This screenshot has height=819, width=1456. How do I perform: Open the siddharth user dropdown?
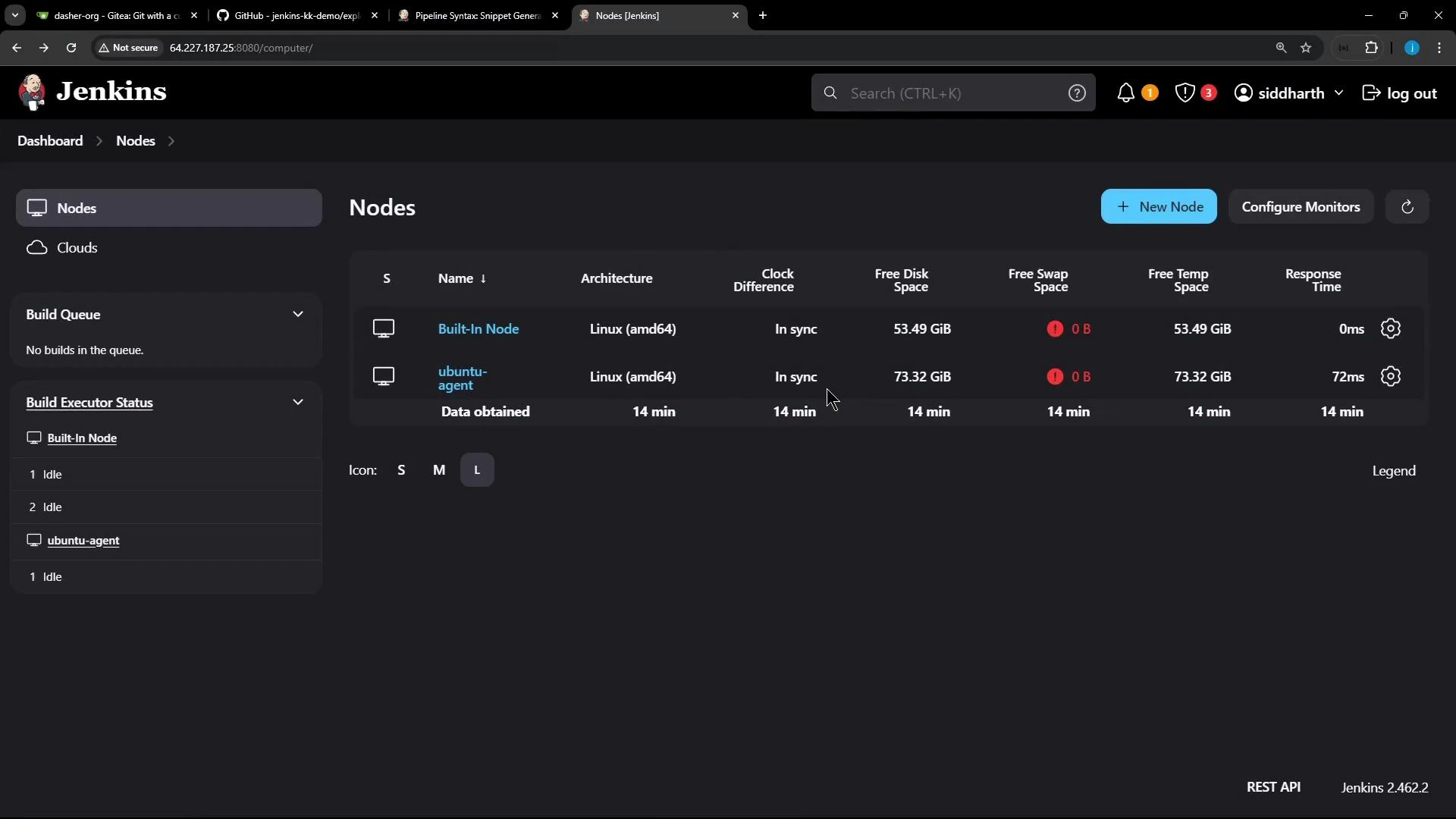coord(1289,93)
